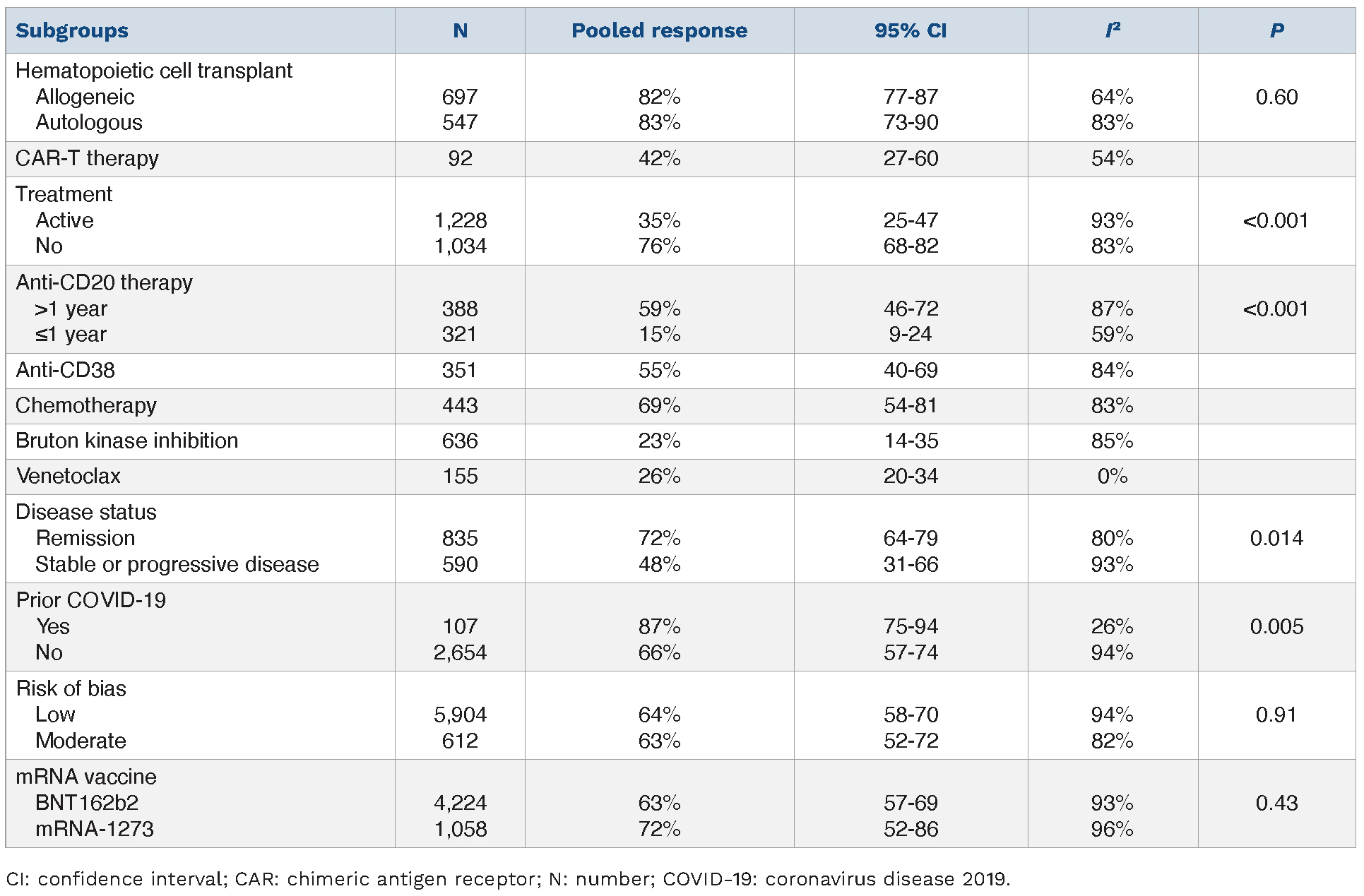Select the I² column header
The width and height of the screenshot is (1364, 896).
pos(1113,31)
